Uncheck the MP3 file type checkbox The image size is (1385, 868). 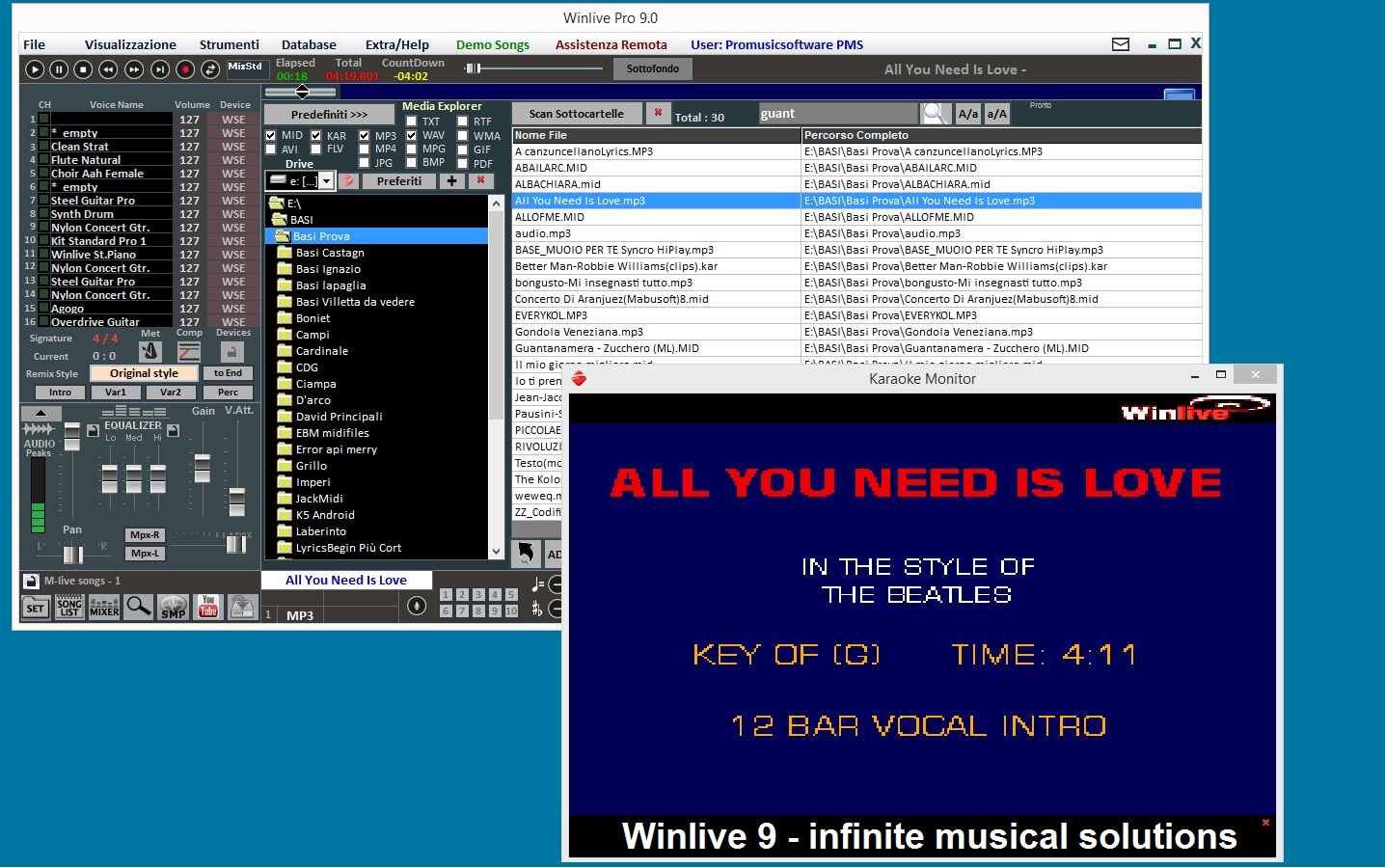click(364, 135)
